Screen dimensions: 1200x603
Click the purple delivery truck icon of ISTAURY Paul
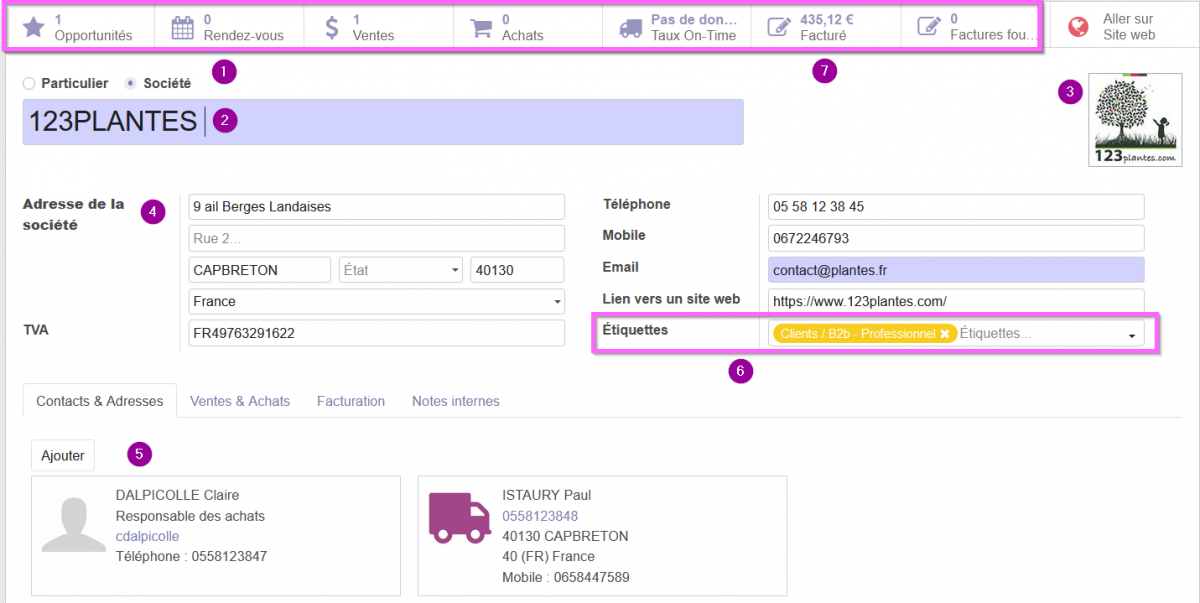pos(459,517)
